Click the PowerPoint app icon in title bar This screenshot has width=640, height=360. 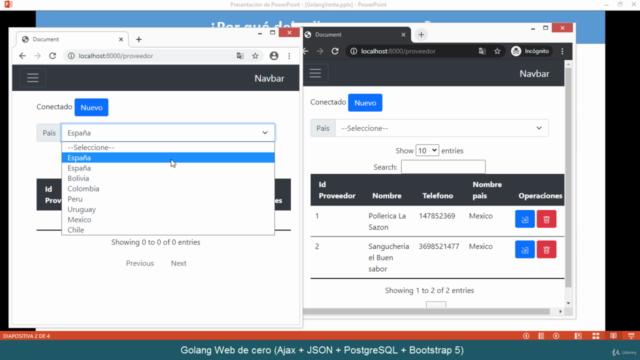click(8, 4)
